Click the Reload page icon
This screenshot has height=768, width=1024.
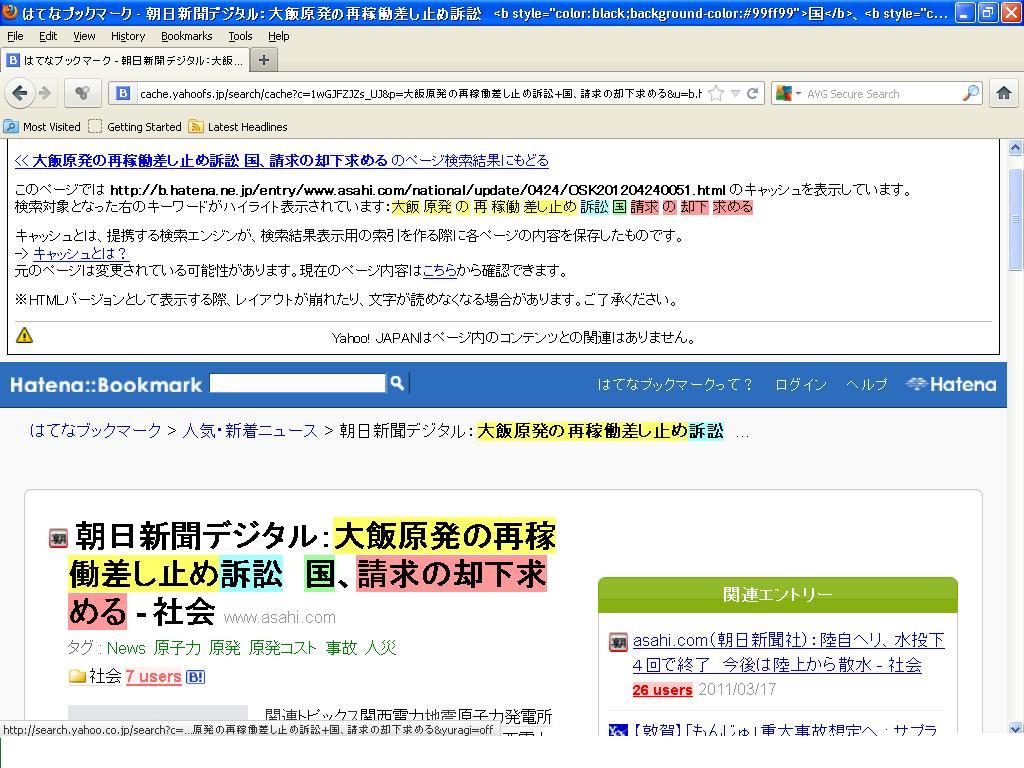[x=752, y=93]
